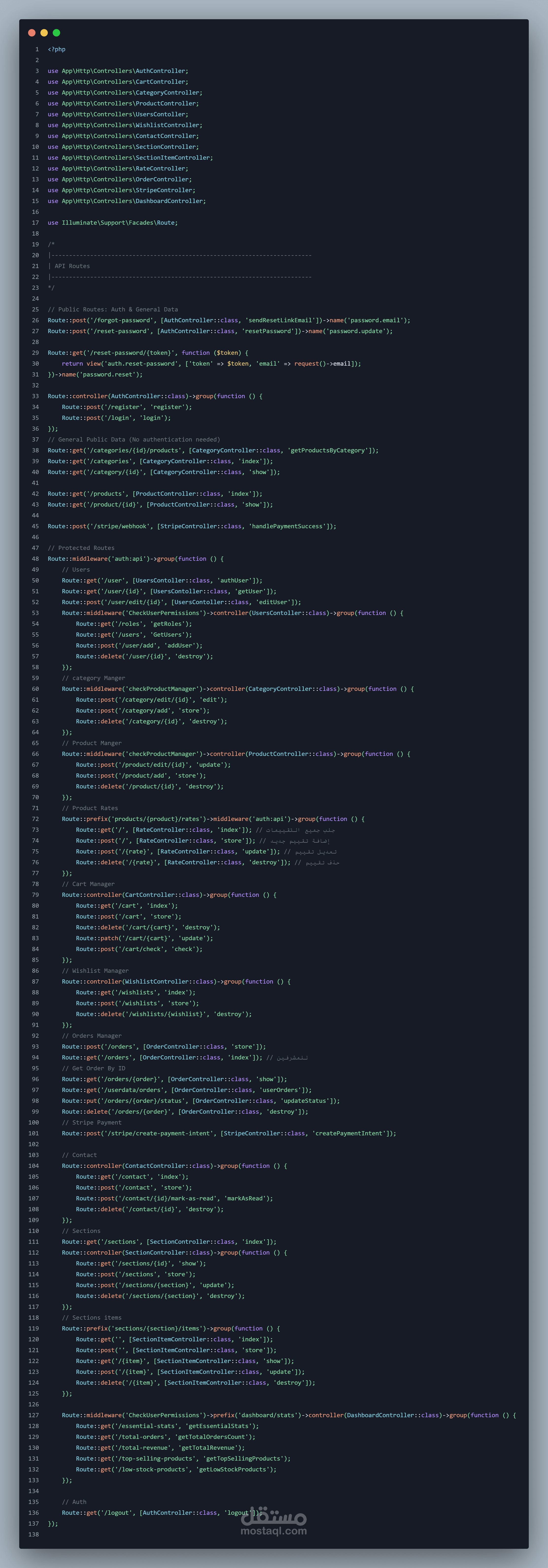Click the '/top-selling-products' route line

point(183,1458)
